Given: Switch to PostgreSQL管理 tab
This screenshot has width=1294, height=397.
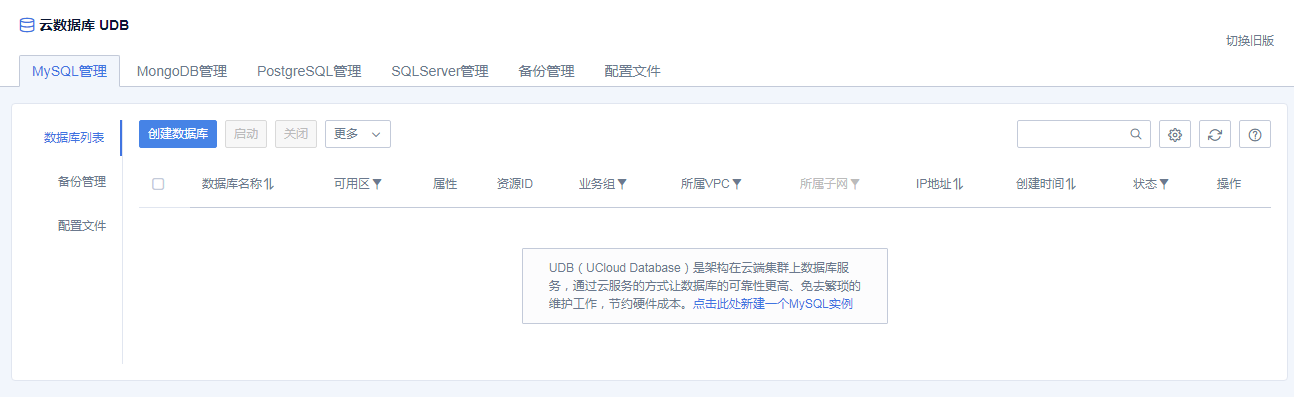Looking at the screenshot, I should point(309,71).
